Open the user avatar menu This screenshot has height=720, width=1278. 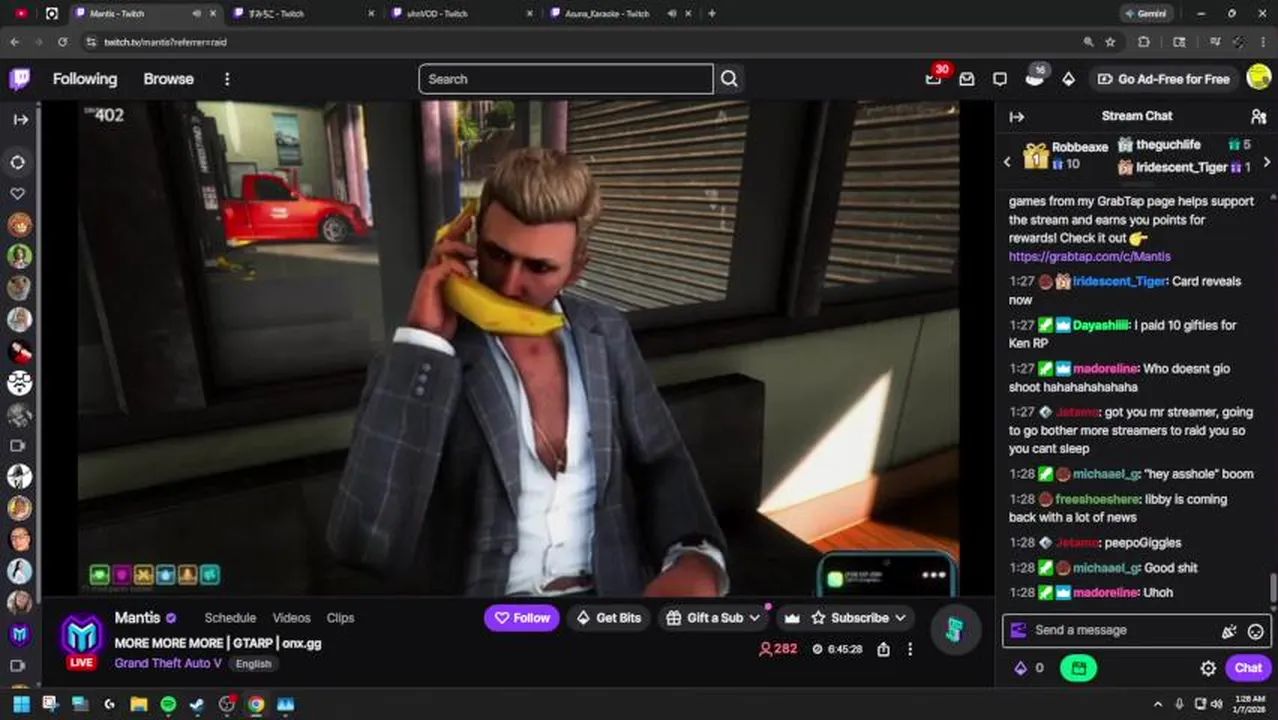click(x=1258, y=79)
